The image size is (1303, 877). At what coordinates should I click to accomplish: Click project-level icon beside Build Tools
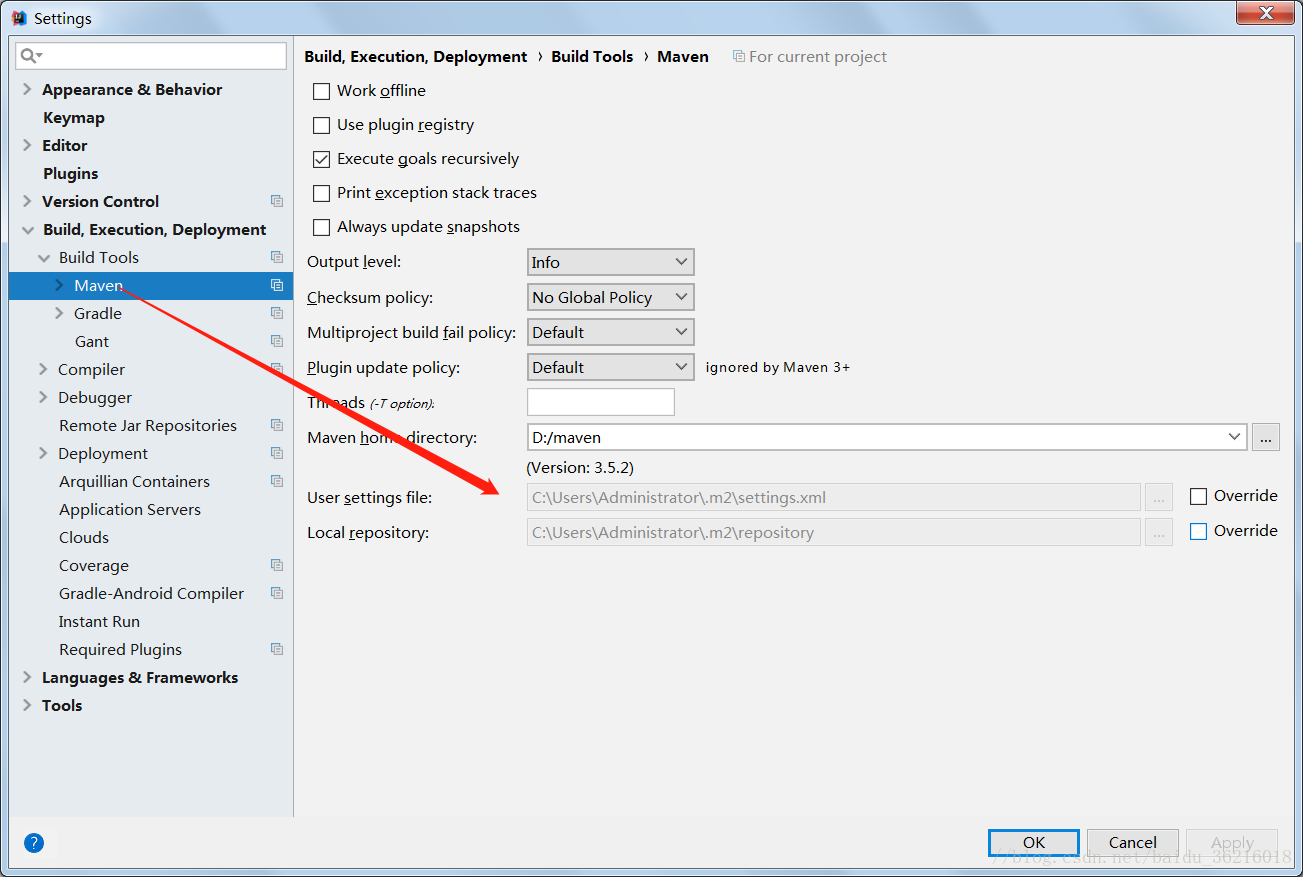pos(277,257)
